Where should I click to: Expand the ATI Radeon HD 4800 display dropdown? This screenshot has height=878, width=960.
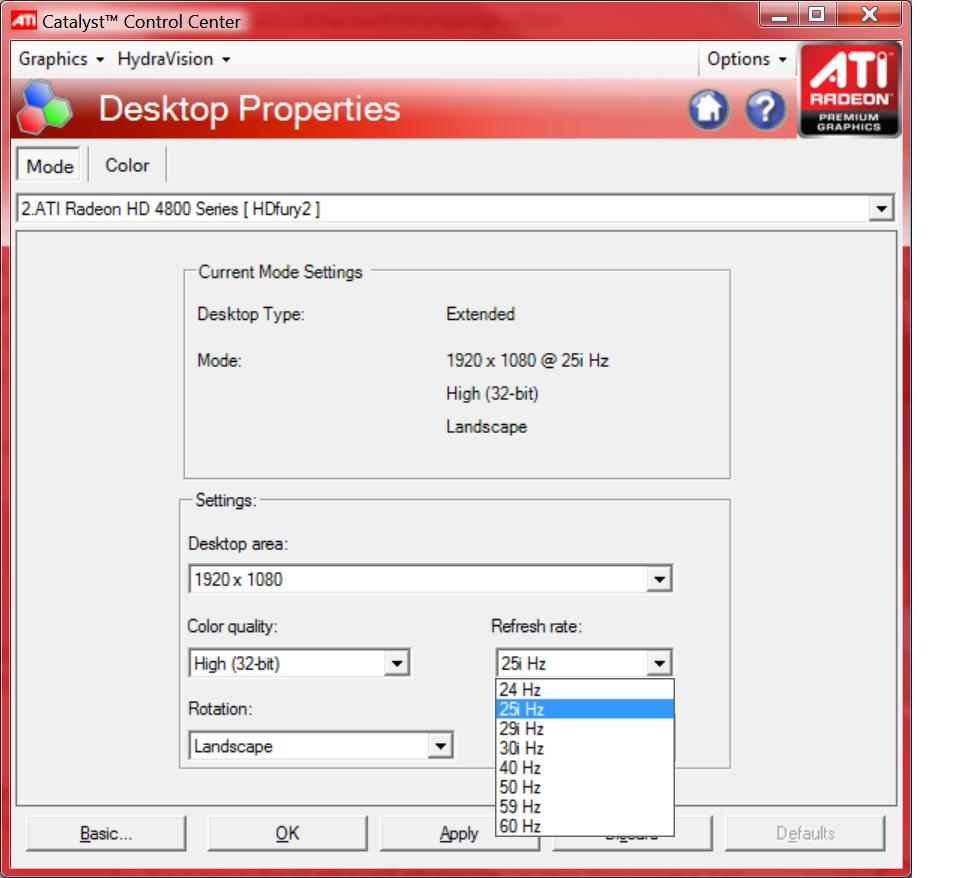(x=881, y=209)
